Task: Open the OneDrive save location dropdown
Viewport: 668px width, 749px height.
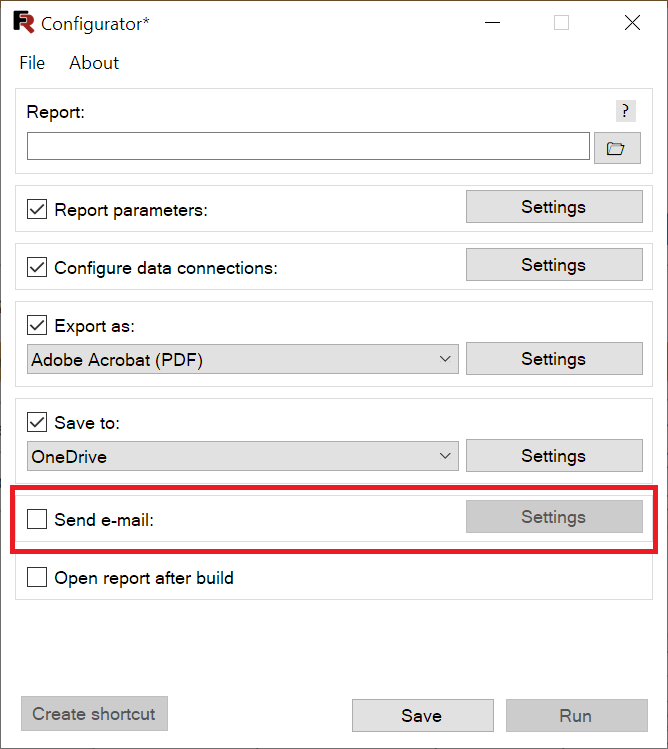Action: point(243,456)
